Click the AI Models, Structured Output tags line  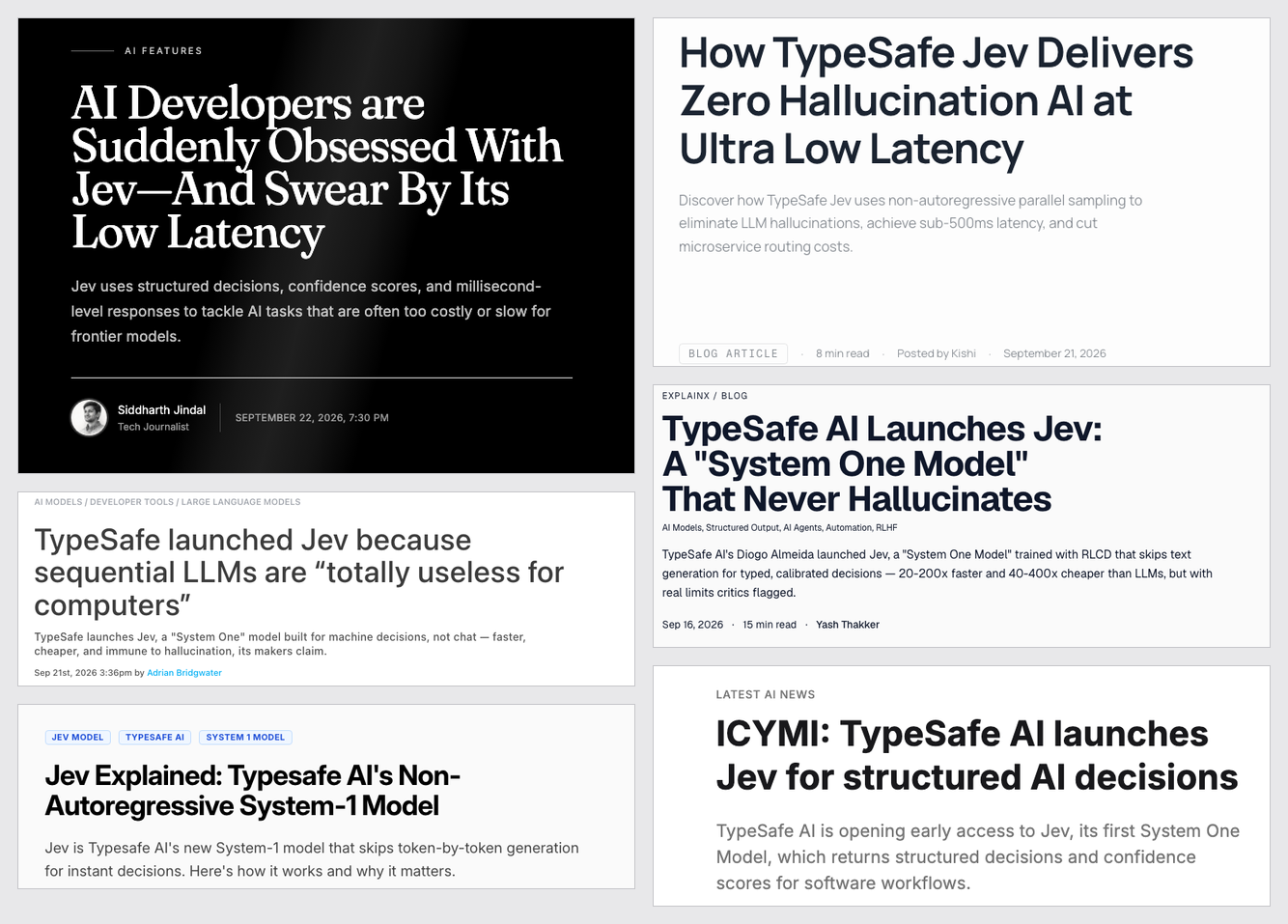coord(779,528)
